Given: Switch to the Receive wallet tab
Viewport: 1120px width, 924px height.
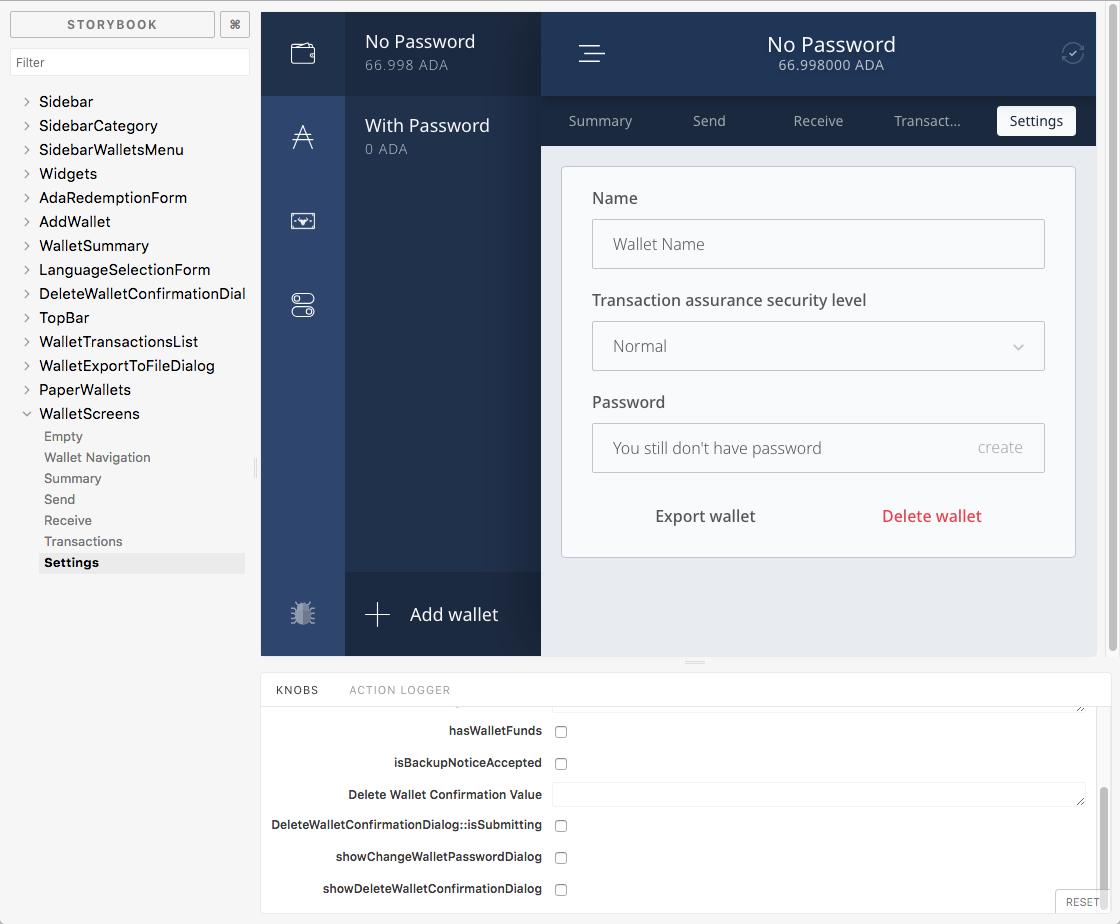Looking at the screenshot, I should pos(818,121).
